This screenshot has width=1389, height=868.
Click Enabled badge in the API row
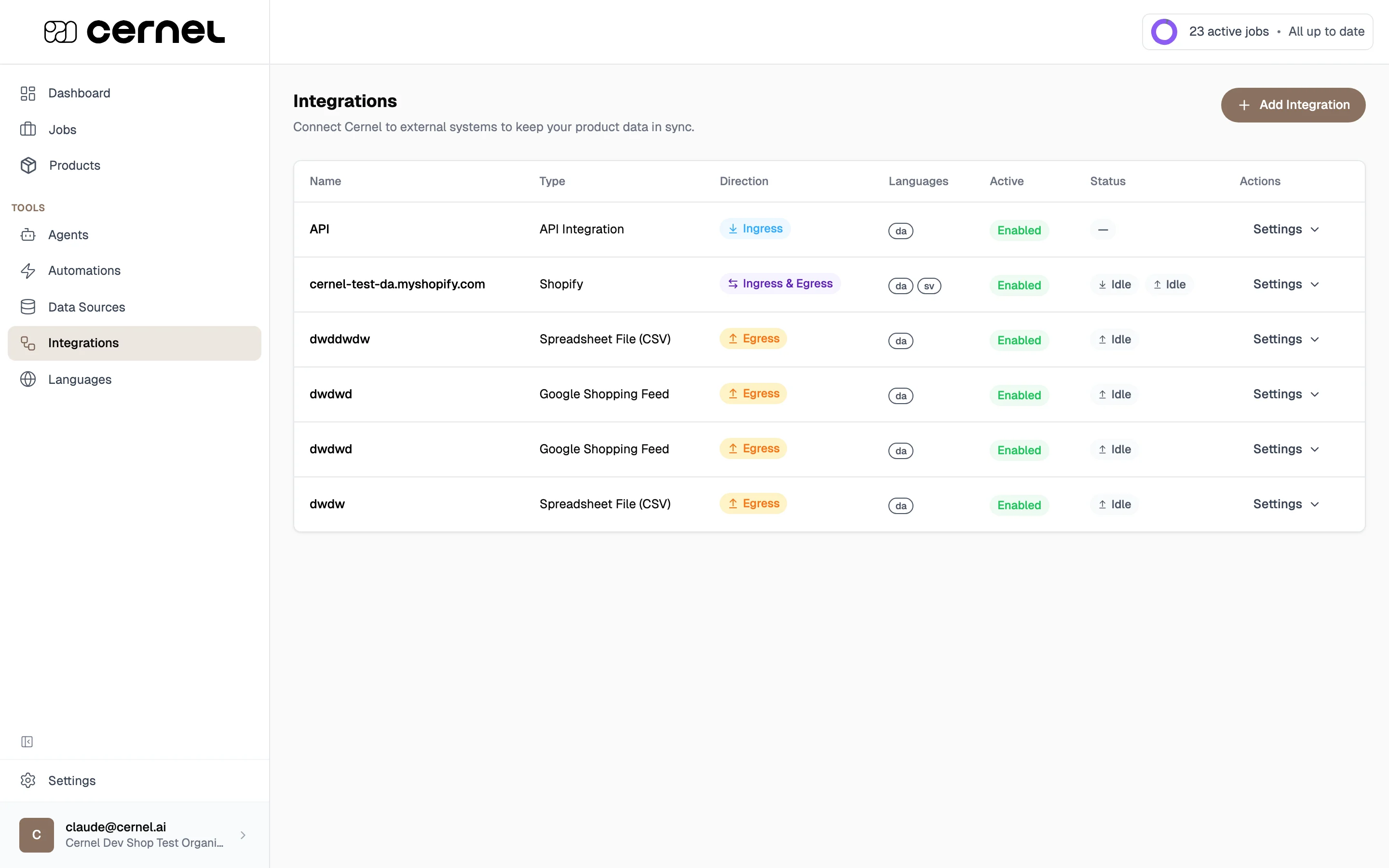(1019, 230)
